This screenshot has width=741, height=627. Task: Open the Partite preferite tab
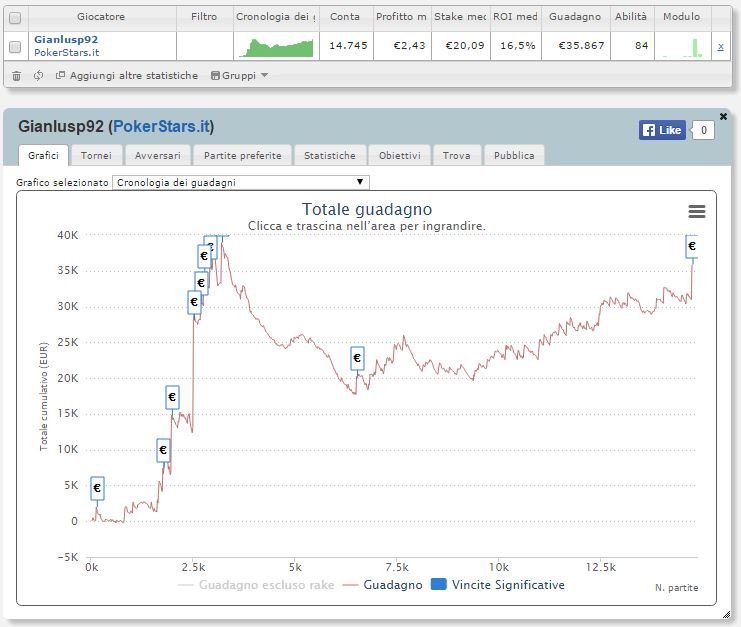coord(242,155)
